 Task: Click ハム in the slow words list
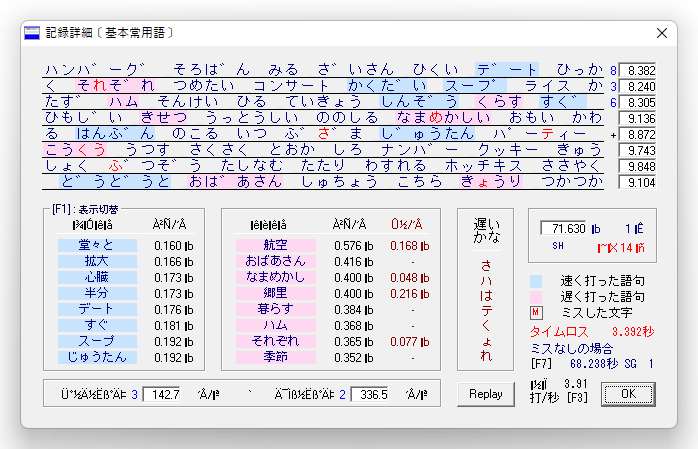pyautogui.click(x=276, y=325)
